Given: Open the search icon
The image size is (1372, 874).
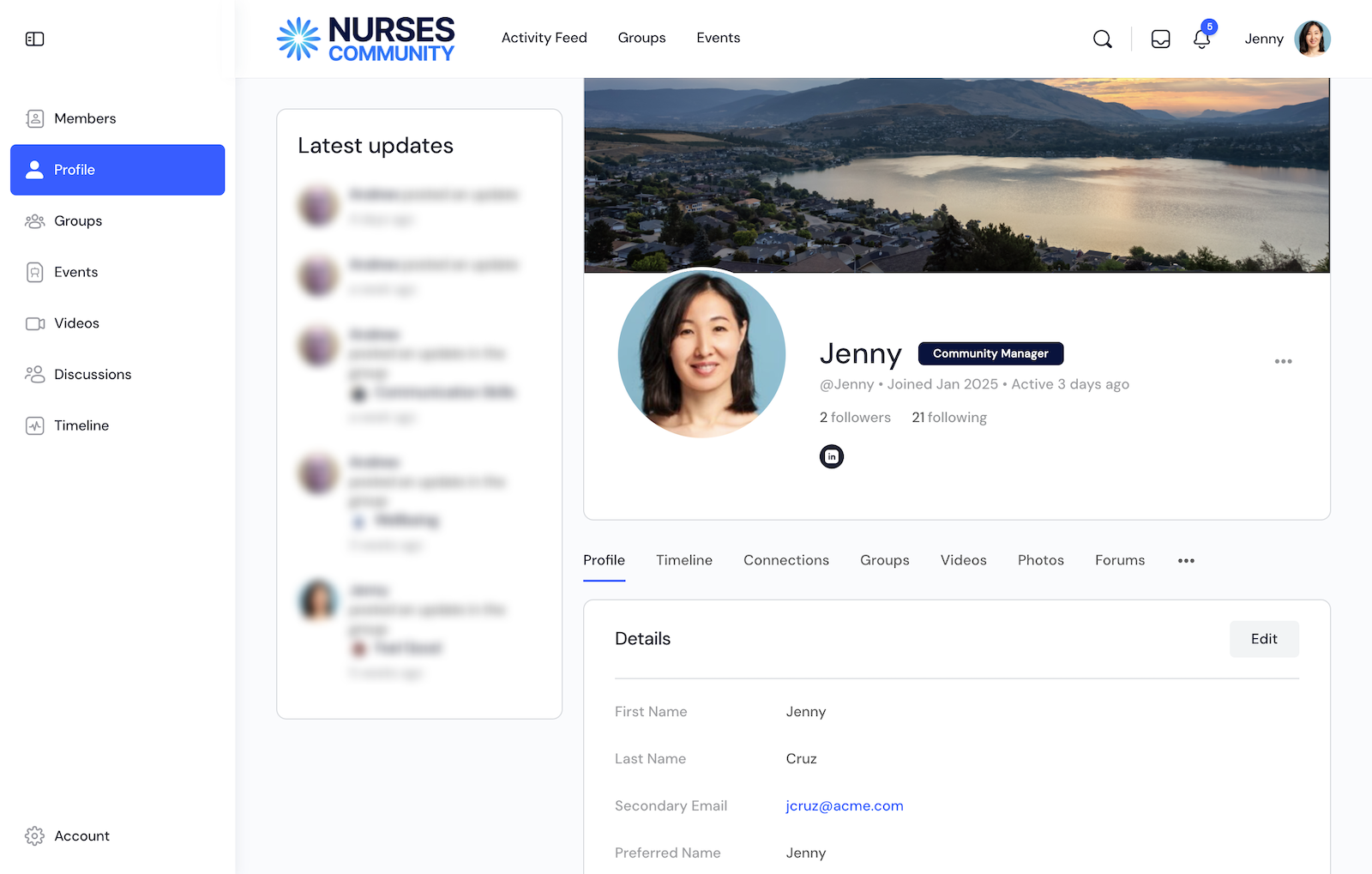Looking at the screenshot, I should pos(1103,39).
